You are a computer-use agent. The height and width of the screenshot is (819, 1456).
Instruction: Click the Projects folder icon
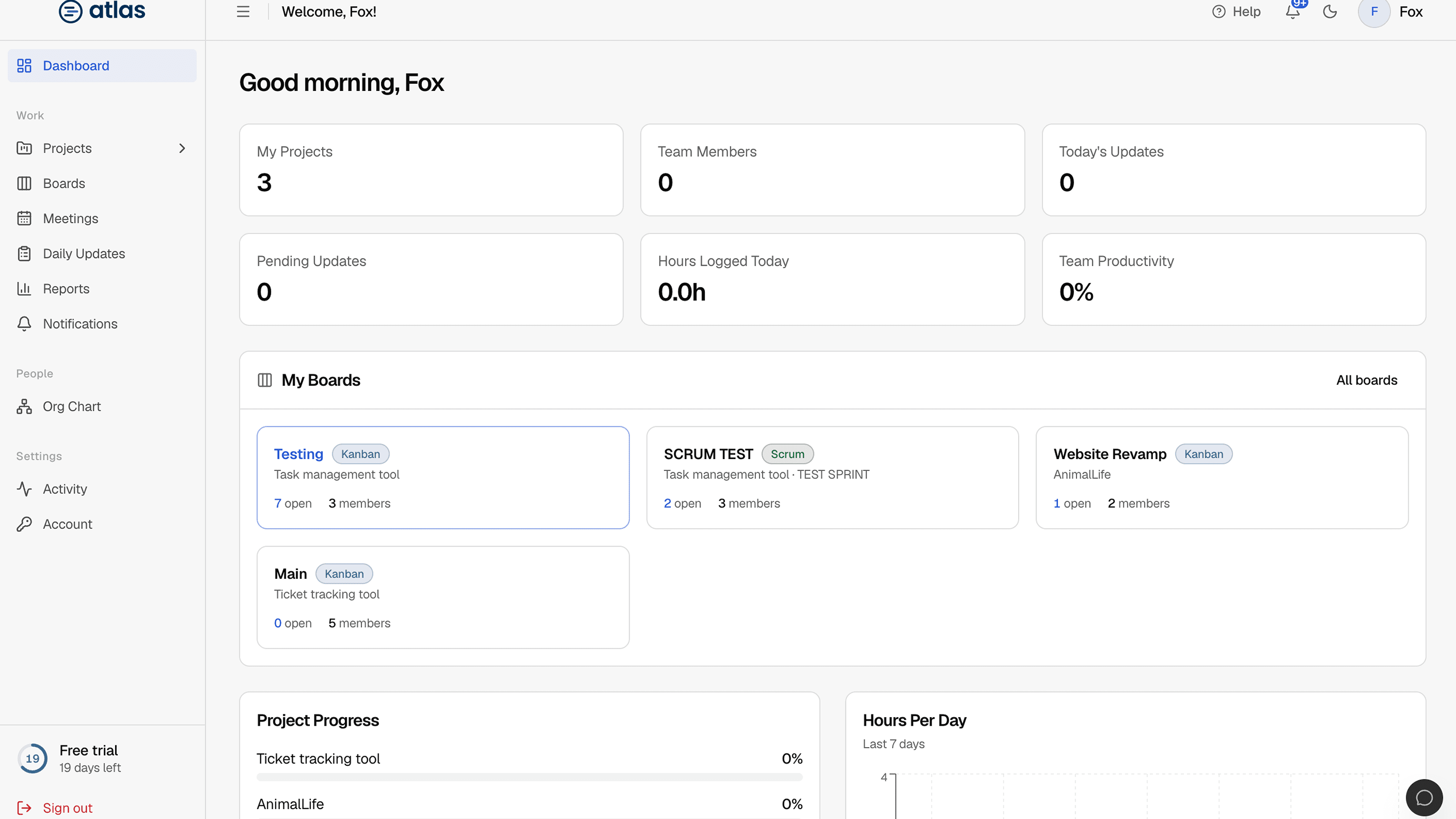(24, 148)
